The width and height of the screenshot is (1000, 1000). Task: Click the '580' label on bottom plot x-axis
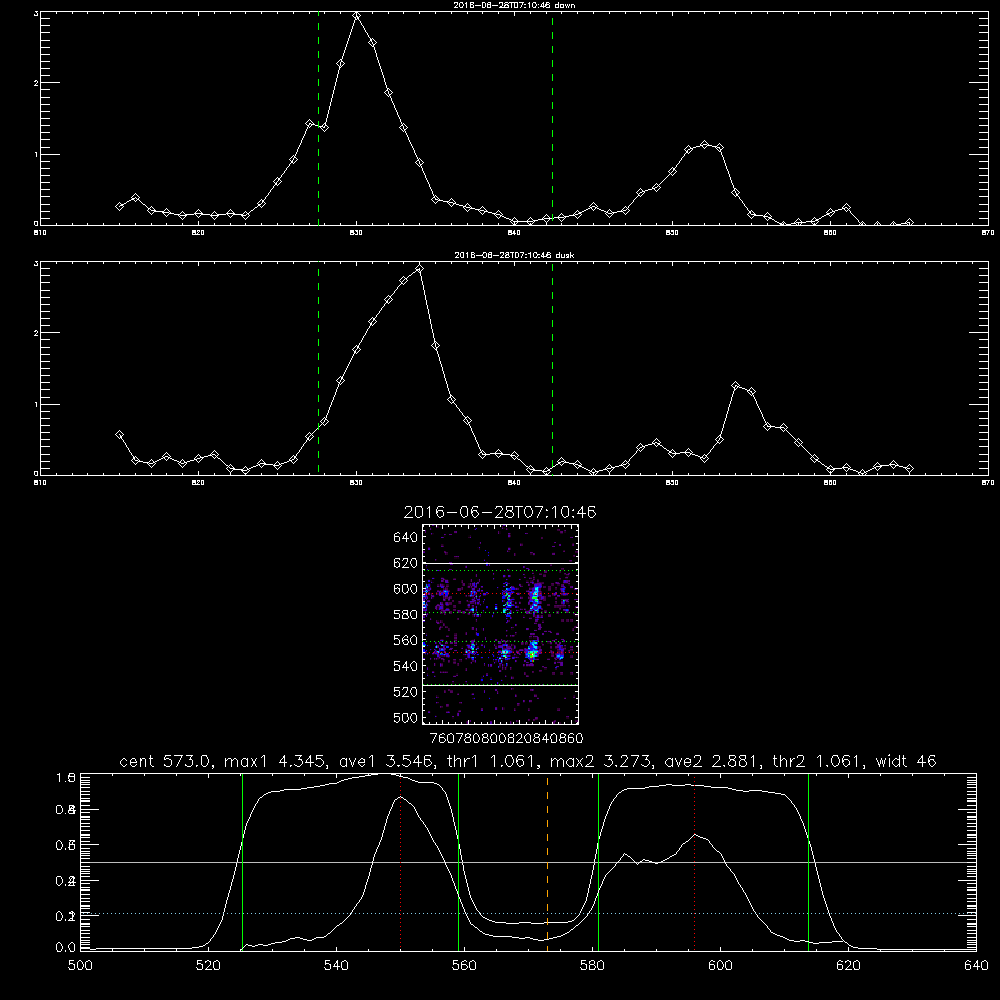pos(592,966)
